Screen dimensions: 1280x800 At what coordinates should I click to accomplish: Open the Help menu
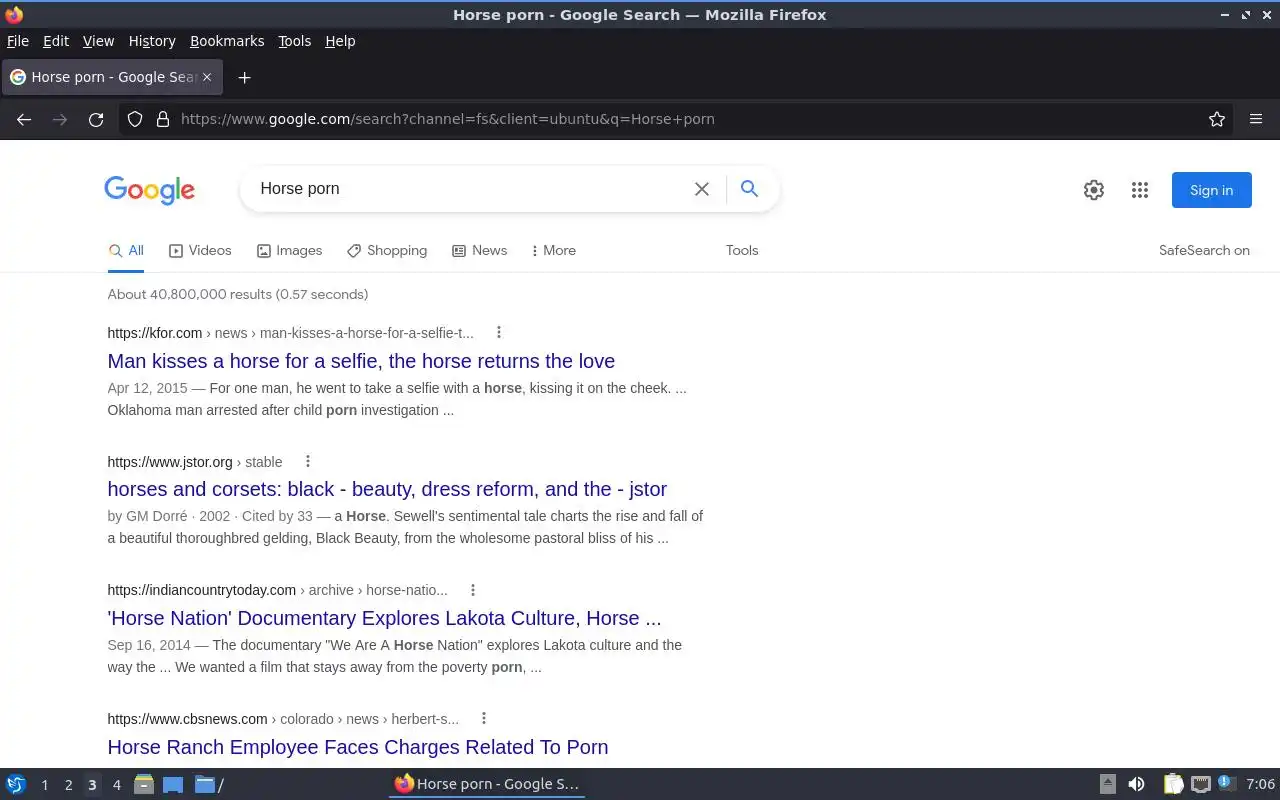(340, 41)
